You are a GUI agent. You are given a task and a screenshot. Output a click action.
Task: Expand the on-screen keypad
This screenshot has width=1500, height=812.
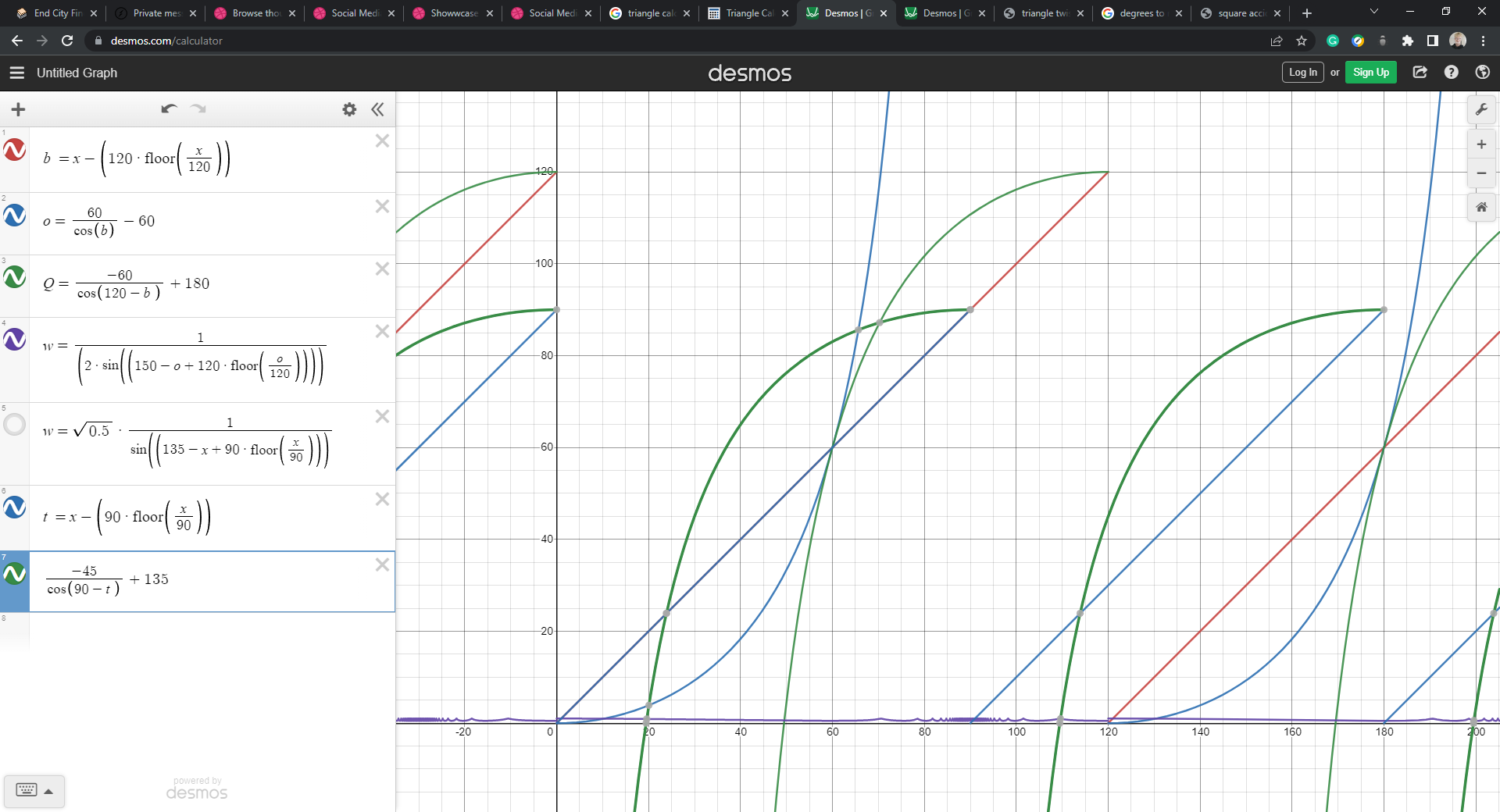pos(34,791)
